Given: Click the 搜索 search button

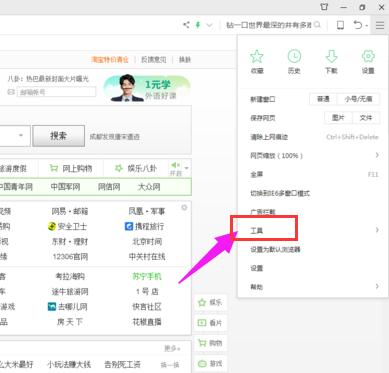Looking at the screenshot, I should tap(59, 136).
